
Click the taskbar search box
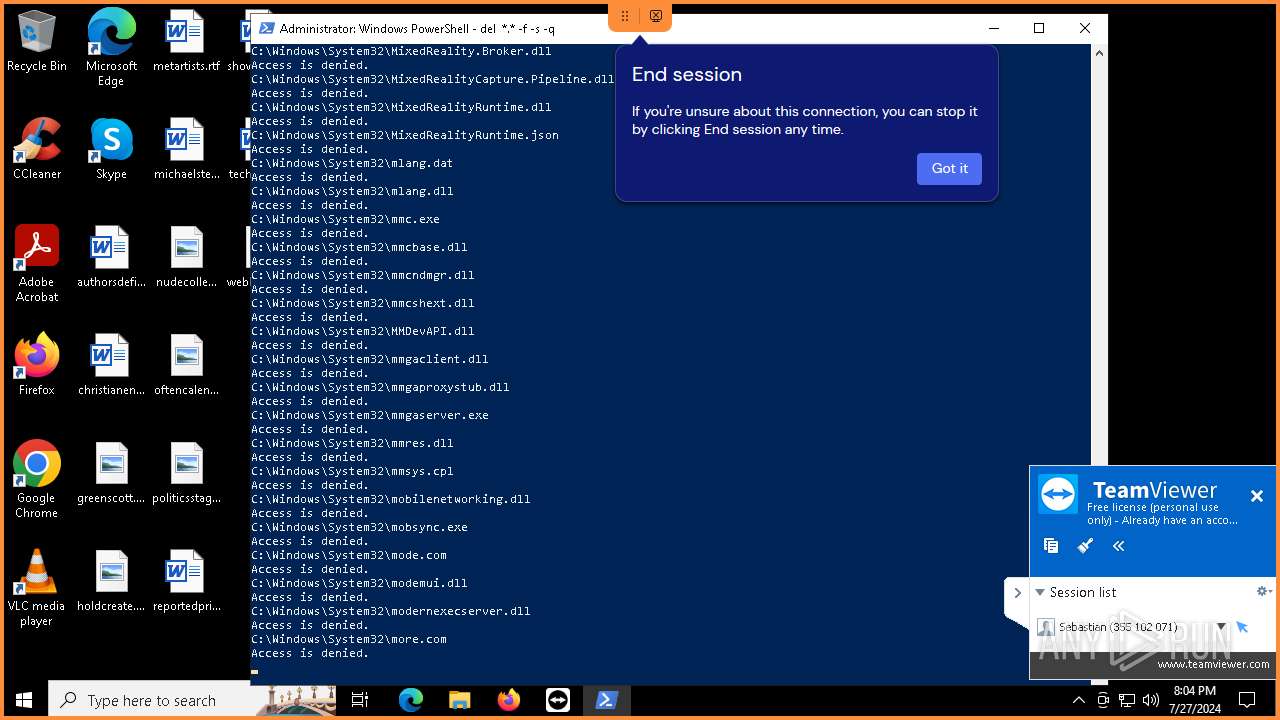192,700
